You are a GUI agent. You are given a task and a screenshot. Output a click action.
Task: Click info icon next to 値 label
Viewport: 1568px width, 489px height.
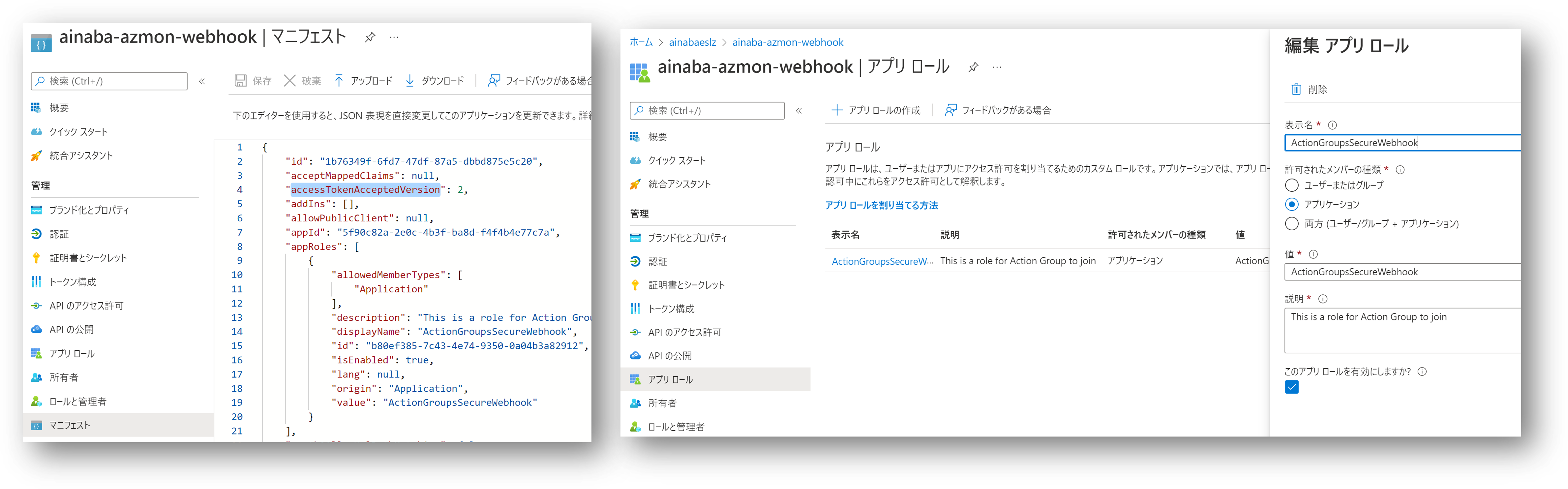[1313, 254]
